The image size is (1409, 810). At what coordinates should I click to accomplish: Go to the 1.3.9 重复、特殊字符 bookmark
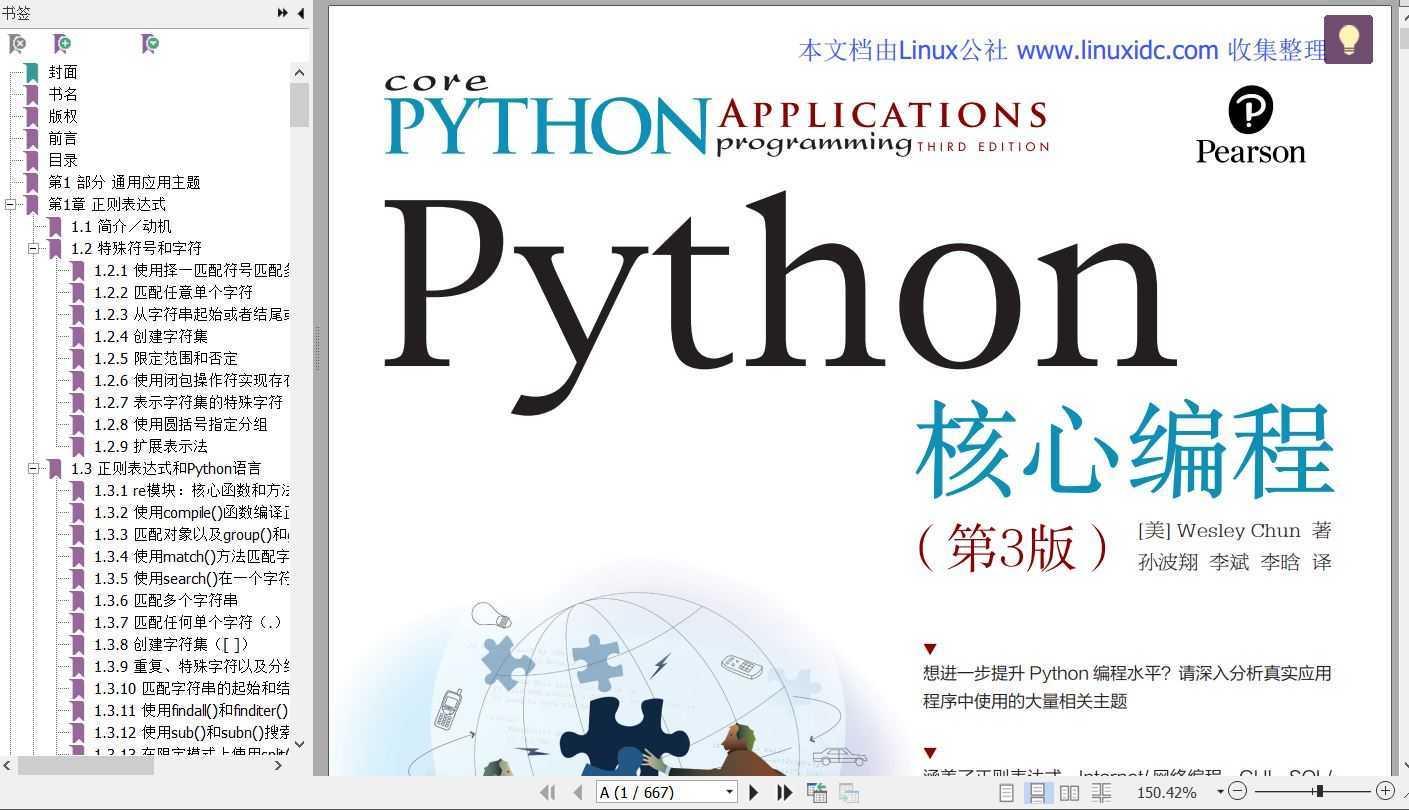point(191,666)
